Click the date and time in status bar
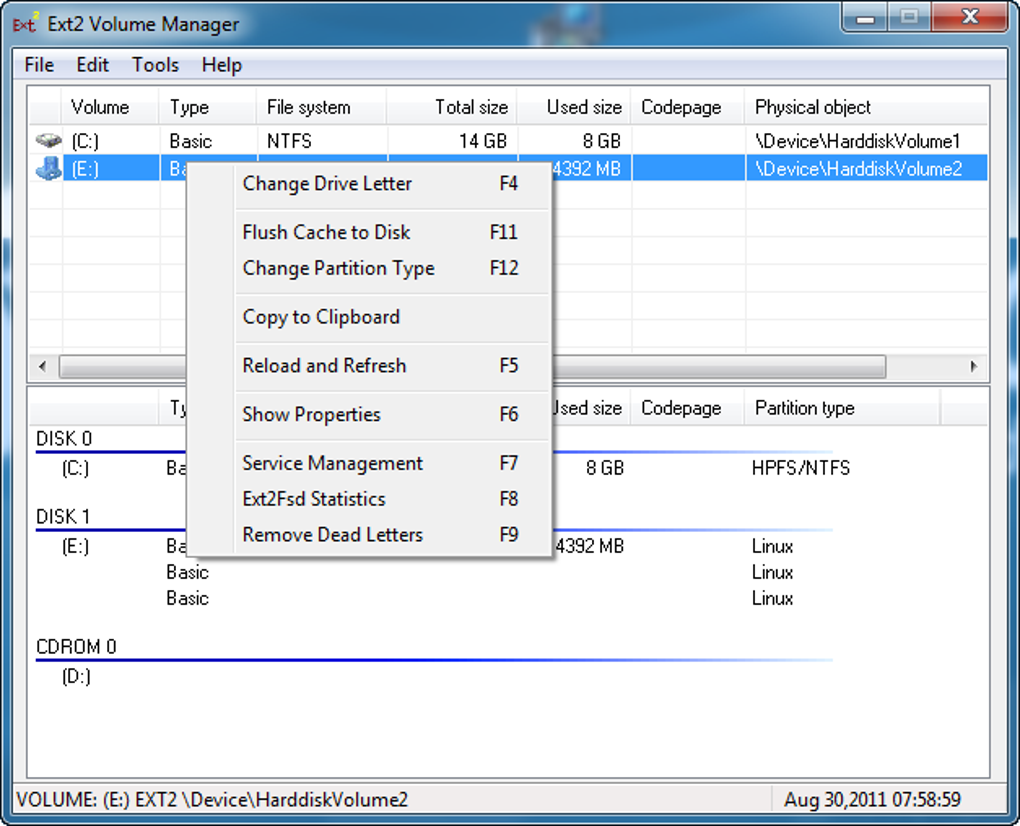Image resolution: width=1020 pixels, height=826 pixels. (872, 799)
